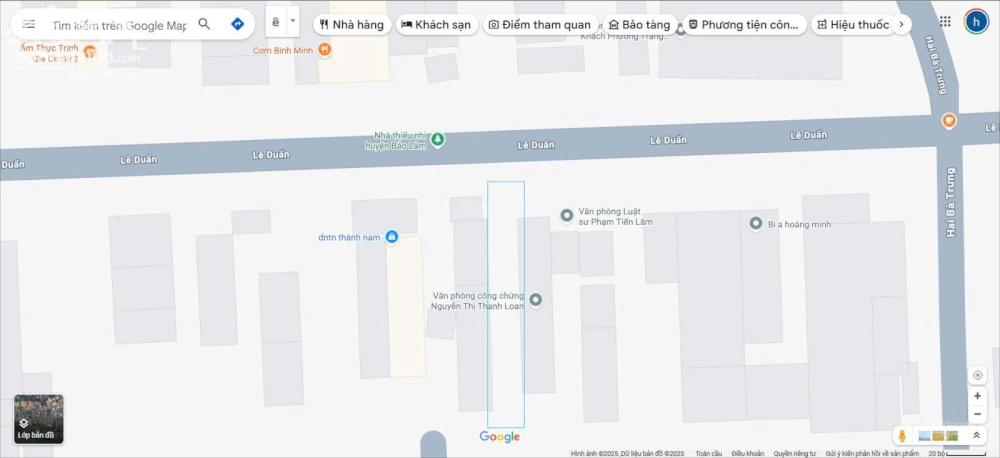Focus the Google Maps search field

[120, 25]
